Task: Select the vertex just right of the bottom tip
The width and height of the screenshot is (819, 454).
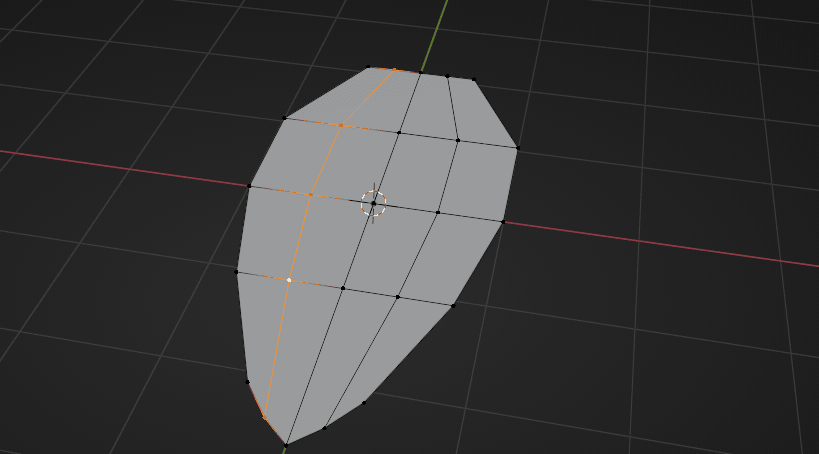Action: coord(324,428)
